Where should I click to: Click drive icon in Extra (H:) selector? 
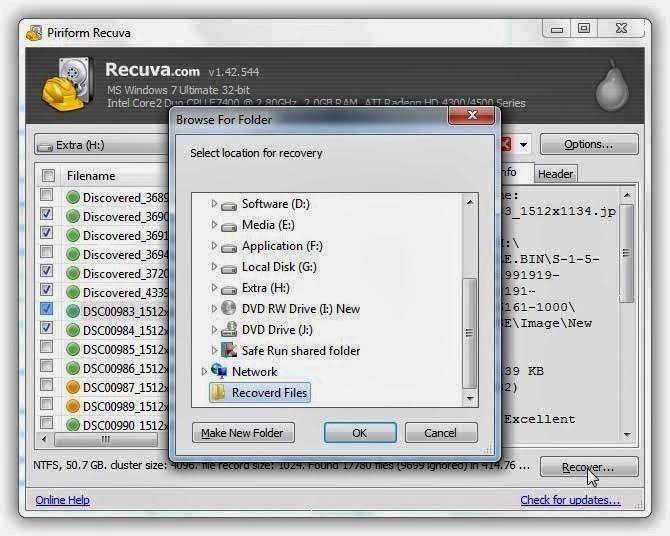(x=44, y=147)
